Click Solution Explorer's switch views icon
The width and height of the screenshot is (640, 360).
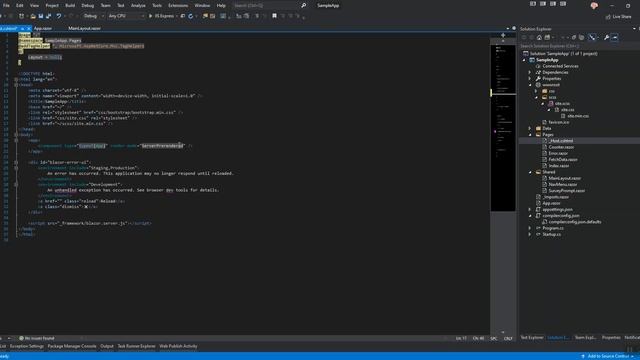(547, 38)
